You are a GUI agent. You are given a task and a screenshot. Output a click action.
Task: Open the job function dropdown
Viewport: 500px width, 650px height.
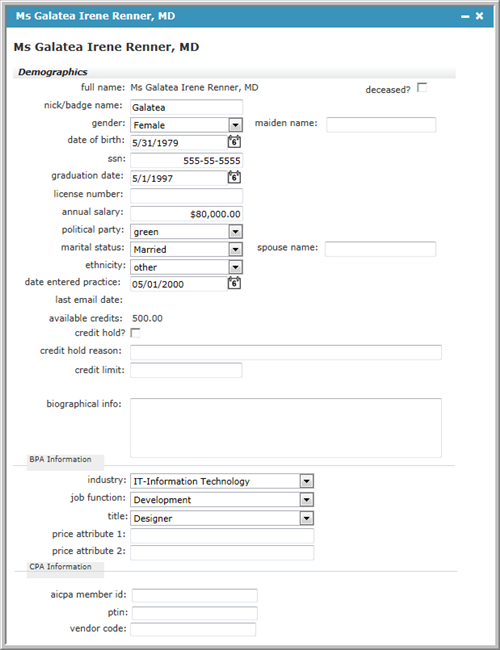307,500
